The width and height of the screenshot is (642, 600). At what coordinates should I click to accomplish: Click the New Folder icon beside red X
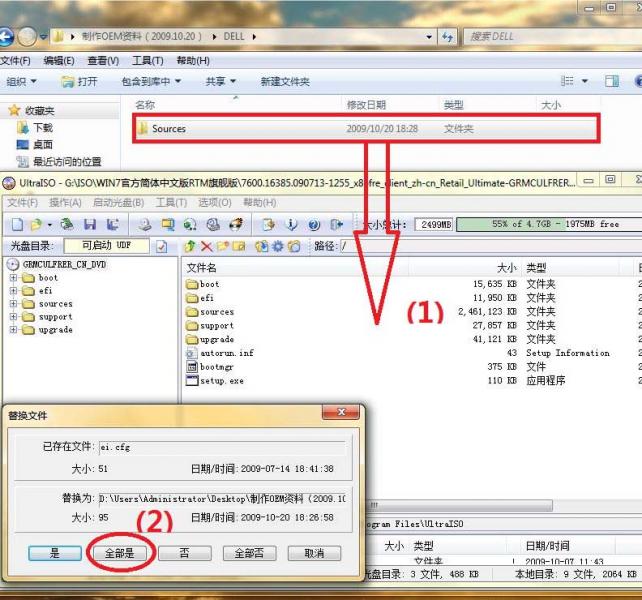pos(222,246)
